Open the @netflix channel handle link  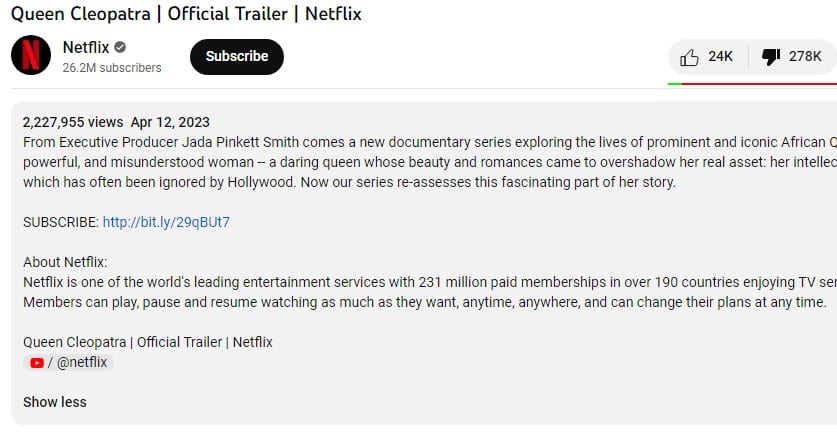click(x=82, y=363)
